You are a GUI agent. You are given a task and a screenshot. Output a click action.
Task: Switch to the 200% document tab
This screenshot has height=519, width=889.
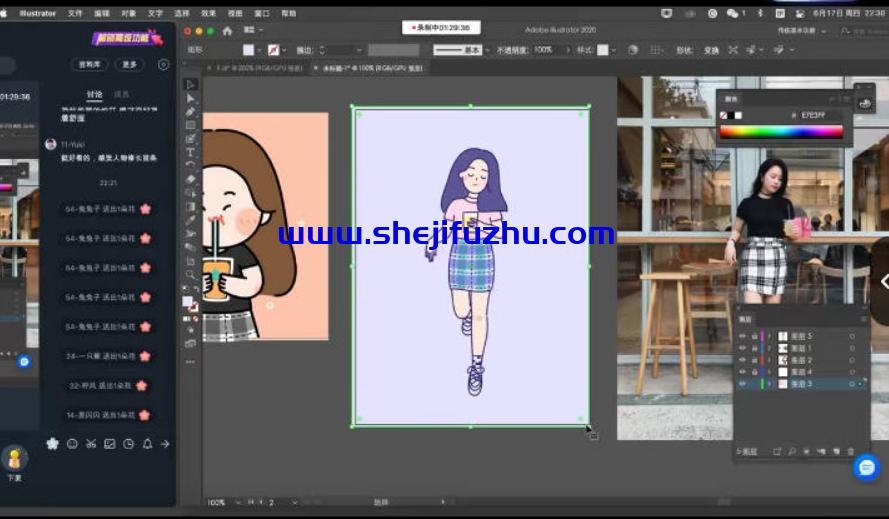tap(255, 68)
